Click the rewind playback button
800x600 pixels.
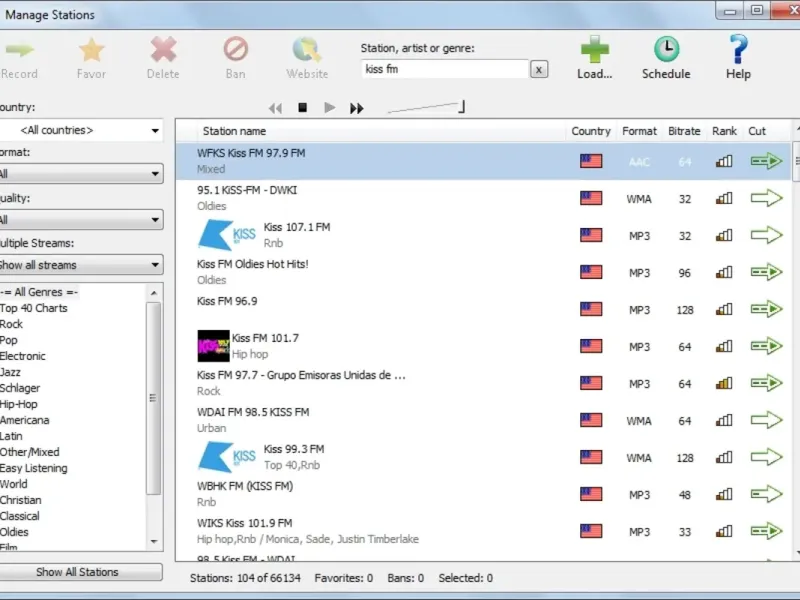click(x=275, y=108)
